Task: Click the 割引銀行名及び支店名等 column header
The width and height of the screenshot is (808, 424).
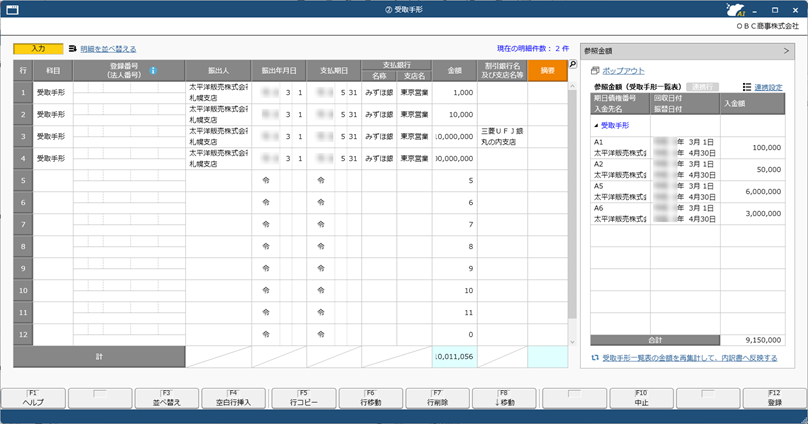Action: tap(502, 71)
